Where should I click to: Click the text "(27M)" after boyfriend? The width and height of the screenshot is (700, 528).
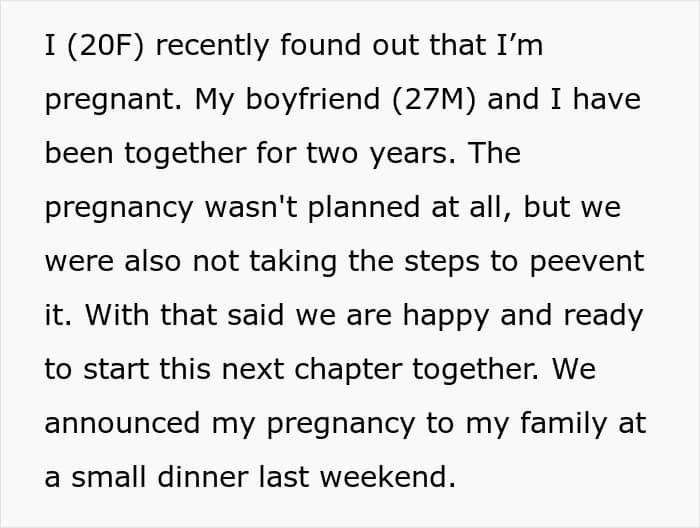tap(434, 99)
